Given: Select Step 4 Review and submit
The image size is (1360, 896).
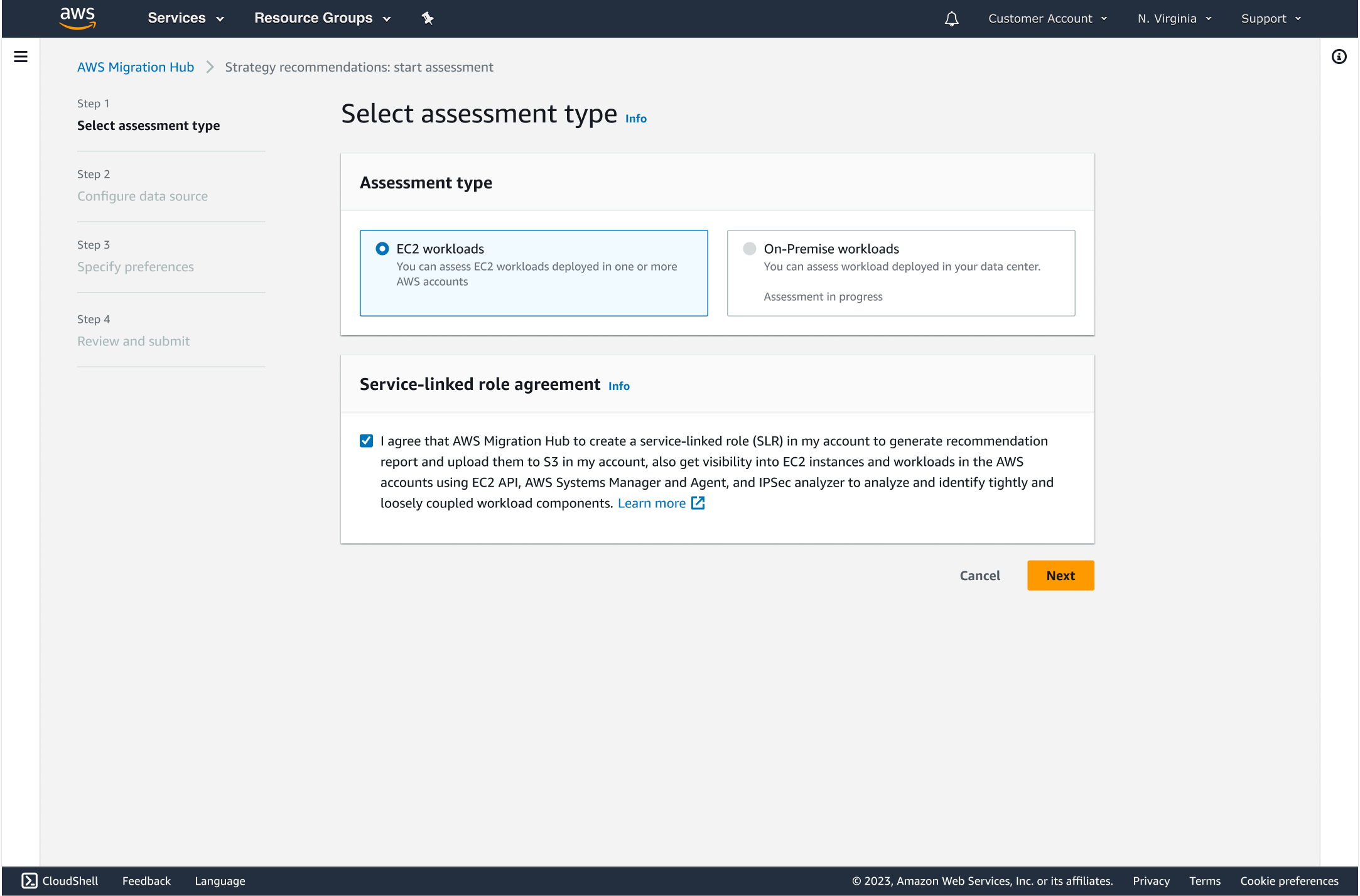Looking at the screenshot, I should coord(134,331).
